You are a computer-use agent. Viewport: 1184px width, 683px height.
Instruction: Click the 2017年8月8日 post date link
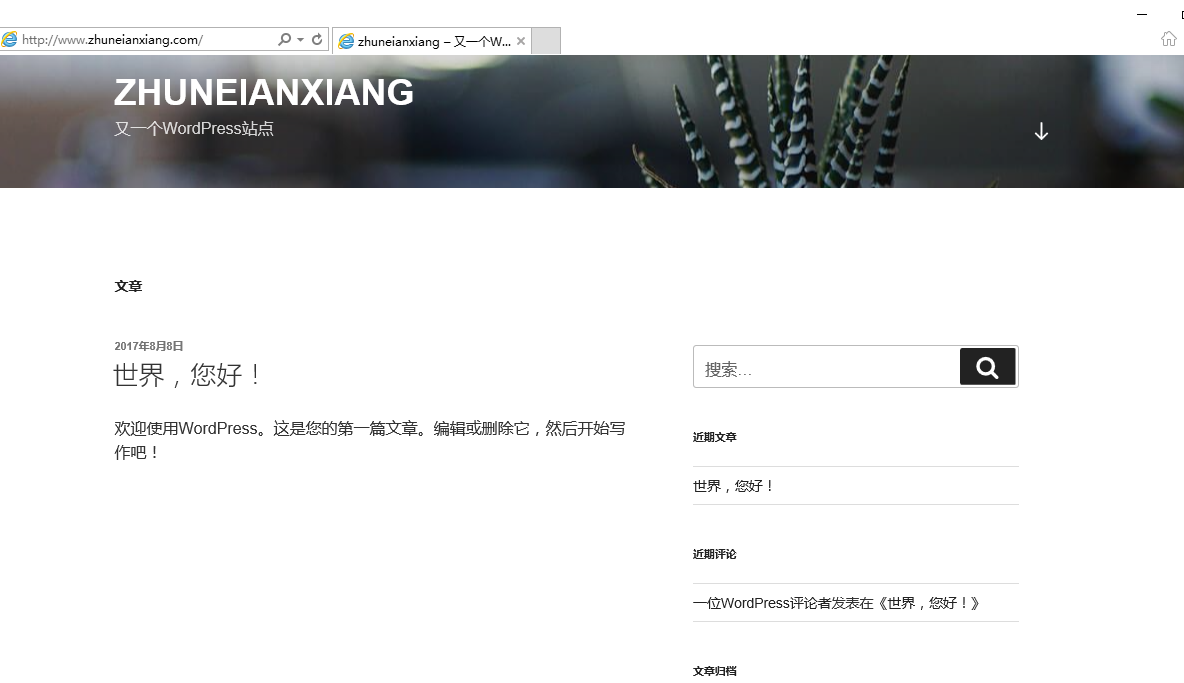click(x=149, y=346)
